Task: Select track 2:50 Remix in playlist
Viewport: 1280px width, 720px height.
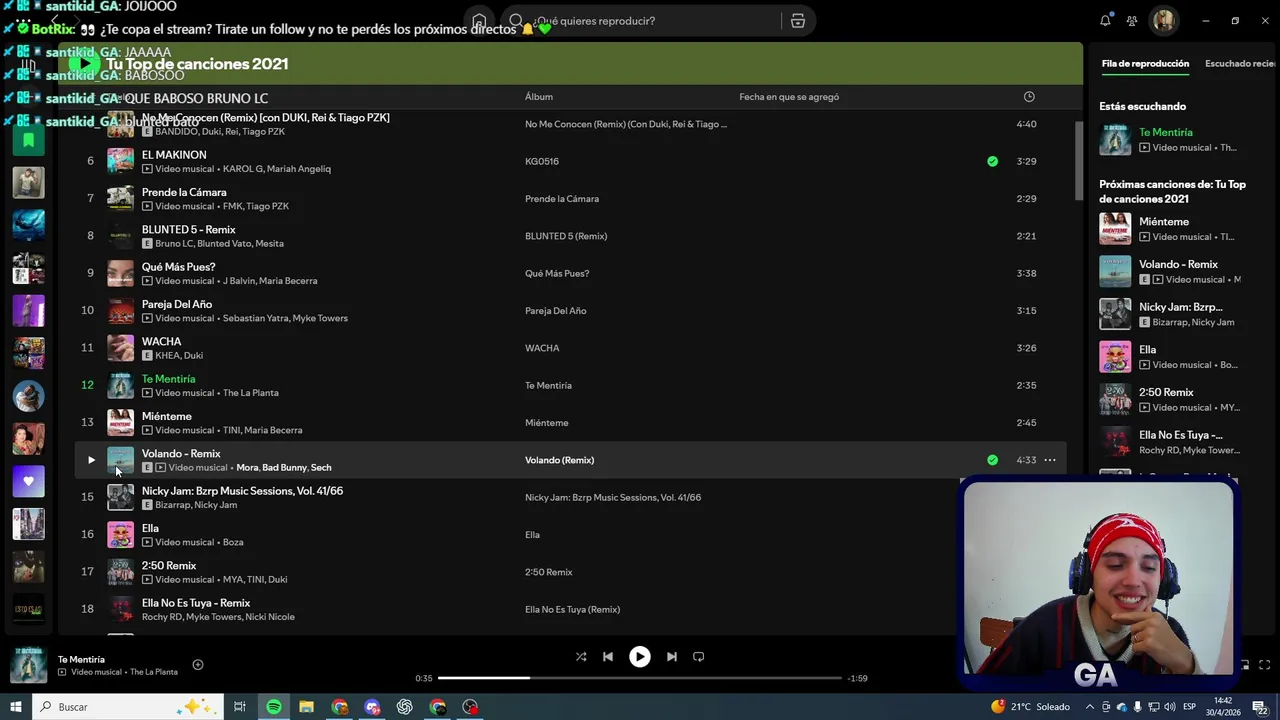Action: click(x=168, y=565)
